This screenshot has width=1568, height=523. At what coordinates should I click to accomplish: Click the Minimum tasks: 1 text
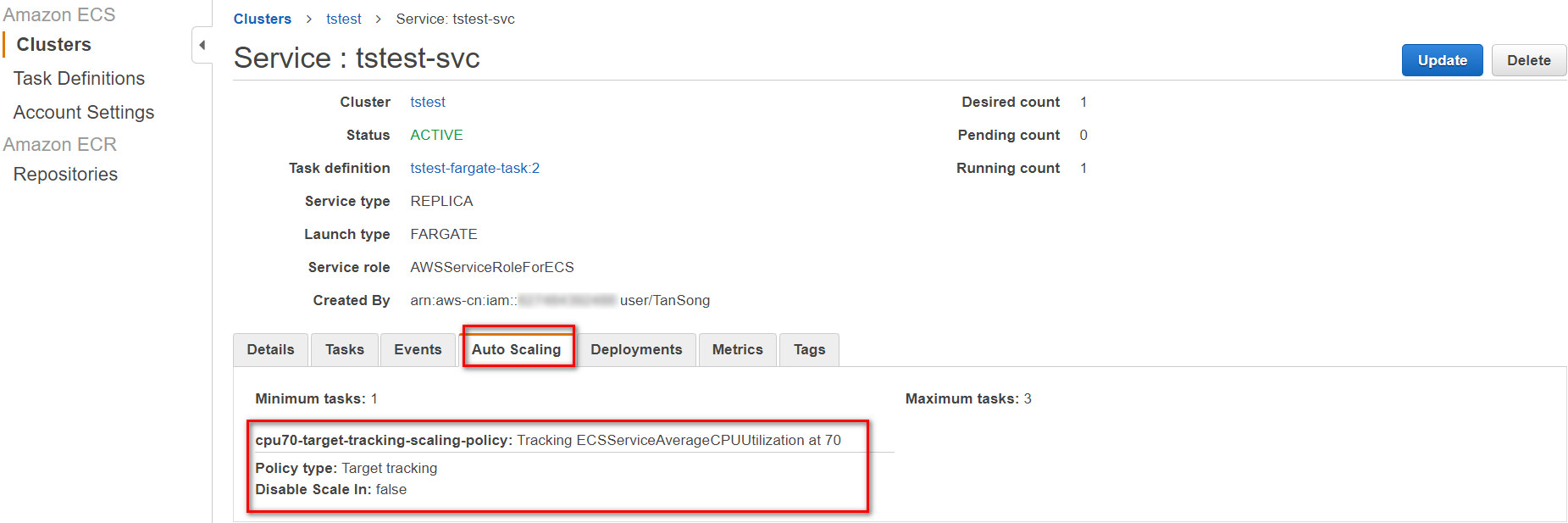(x=316, y=398)
